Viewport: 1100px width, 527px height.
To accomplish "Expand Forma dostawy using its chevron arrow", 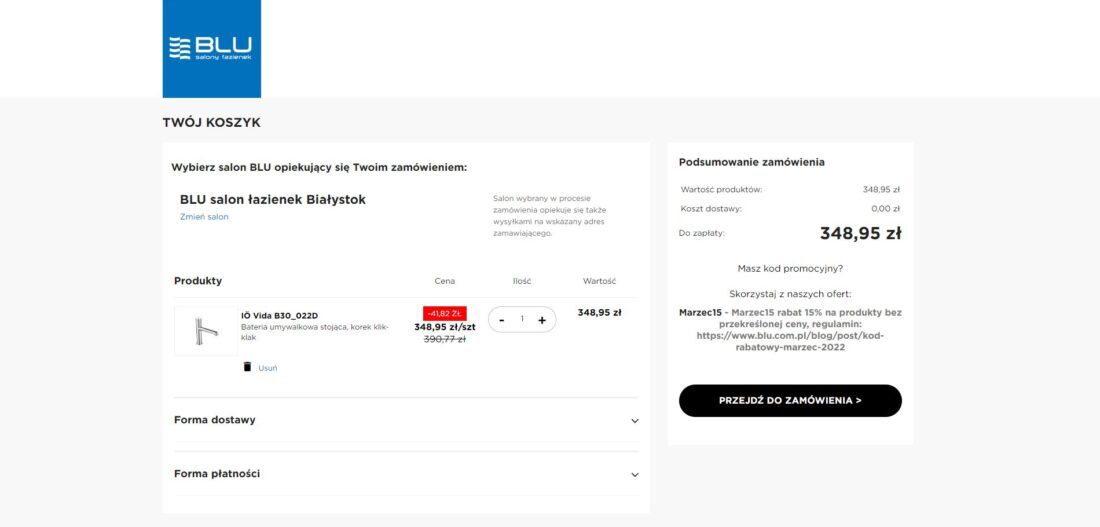I will 635,421.
